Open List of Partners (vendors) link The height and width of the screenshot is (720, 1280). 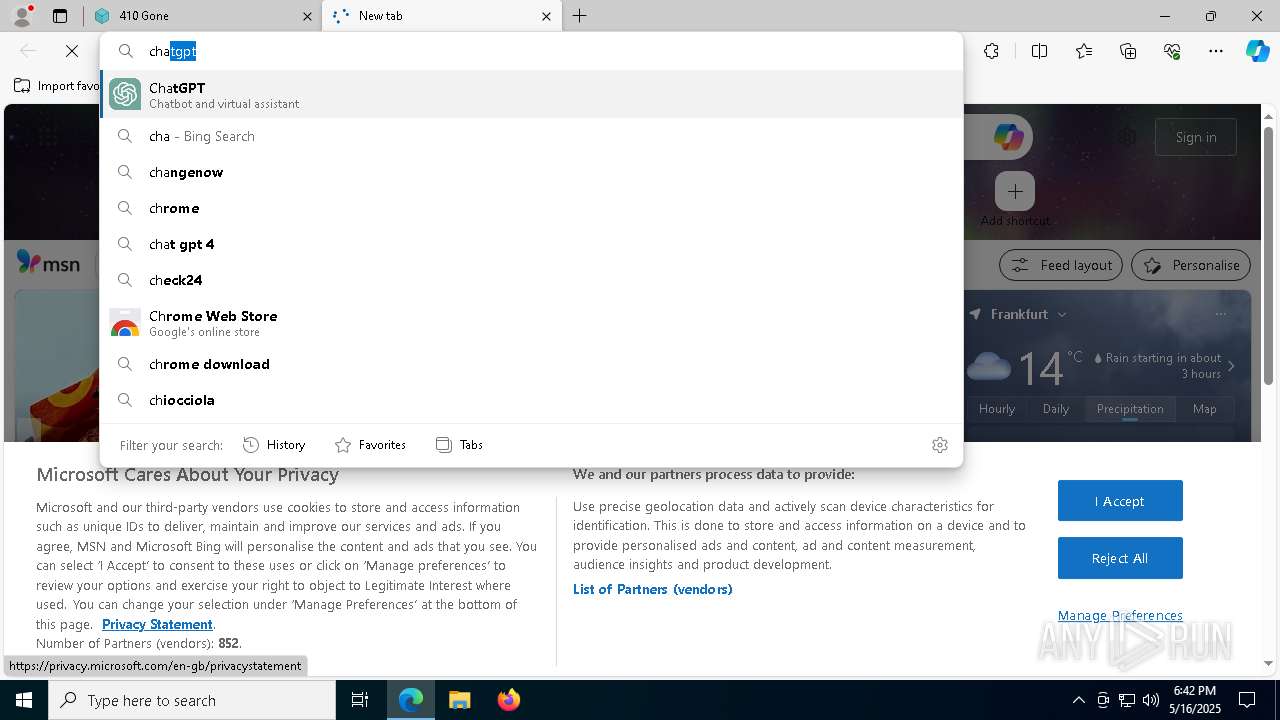point(653,589)
